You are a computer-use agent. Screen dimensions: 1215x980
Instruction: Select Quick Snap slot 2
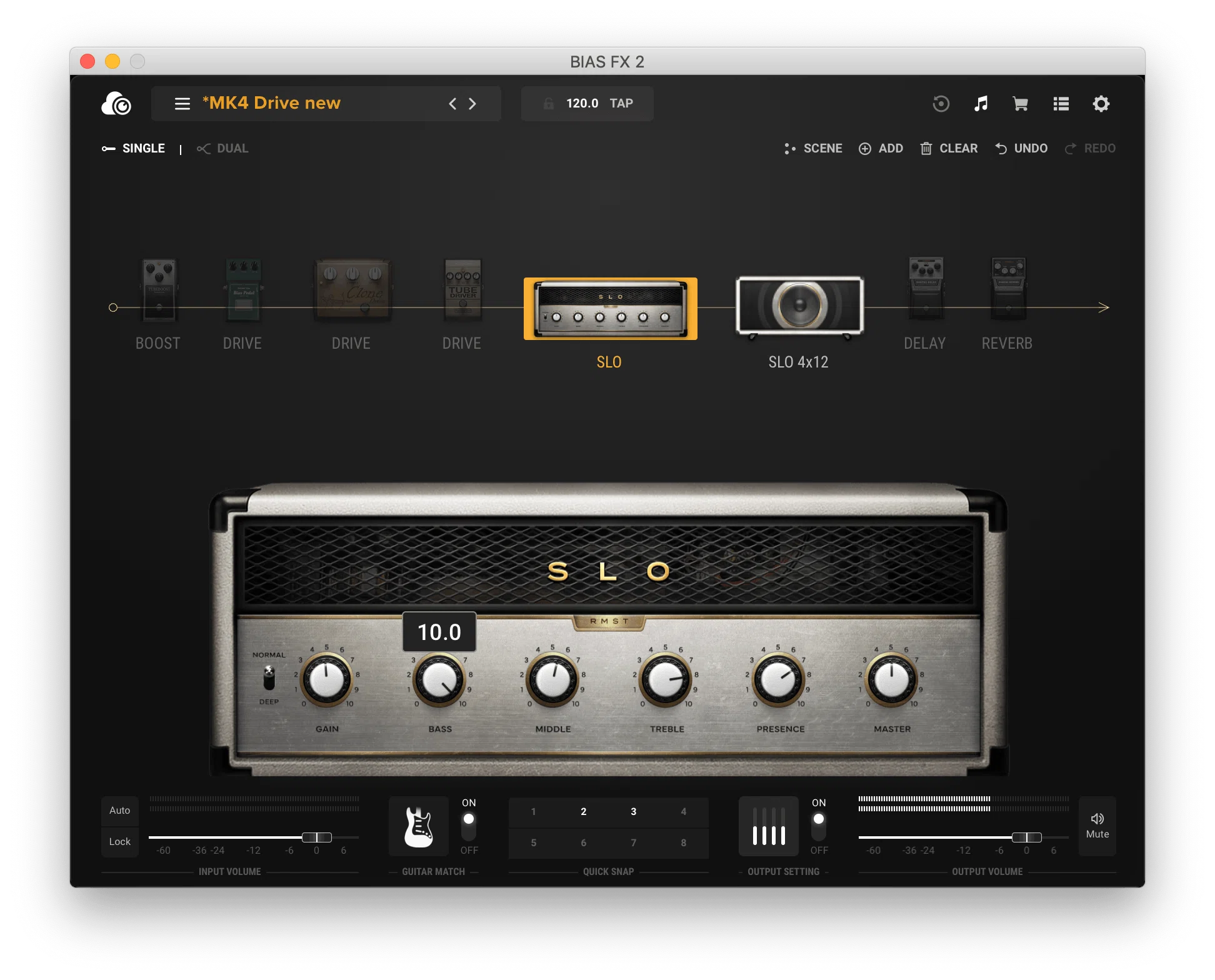pyautogui.click(x=584, y=812)
